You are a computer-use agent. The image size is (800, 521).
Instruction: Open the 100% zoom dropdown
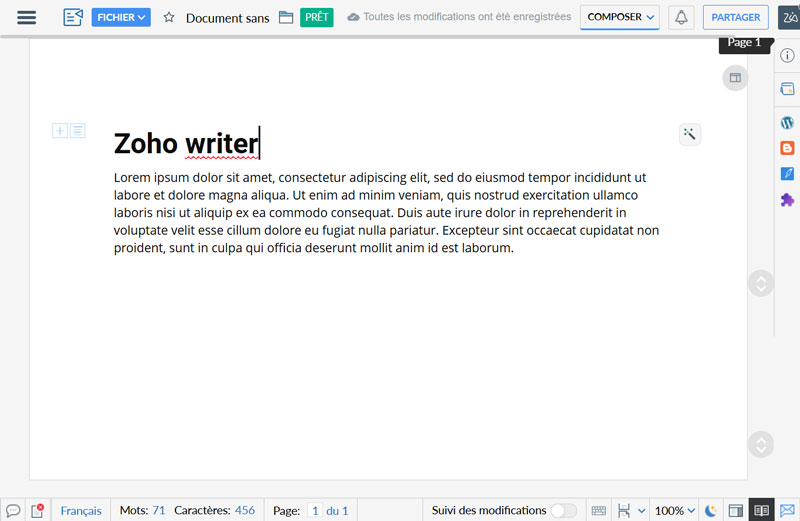[x=674, y=510]
